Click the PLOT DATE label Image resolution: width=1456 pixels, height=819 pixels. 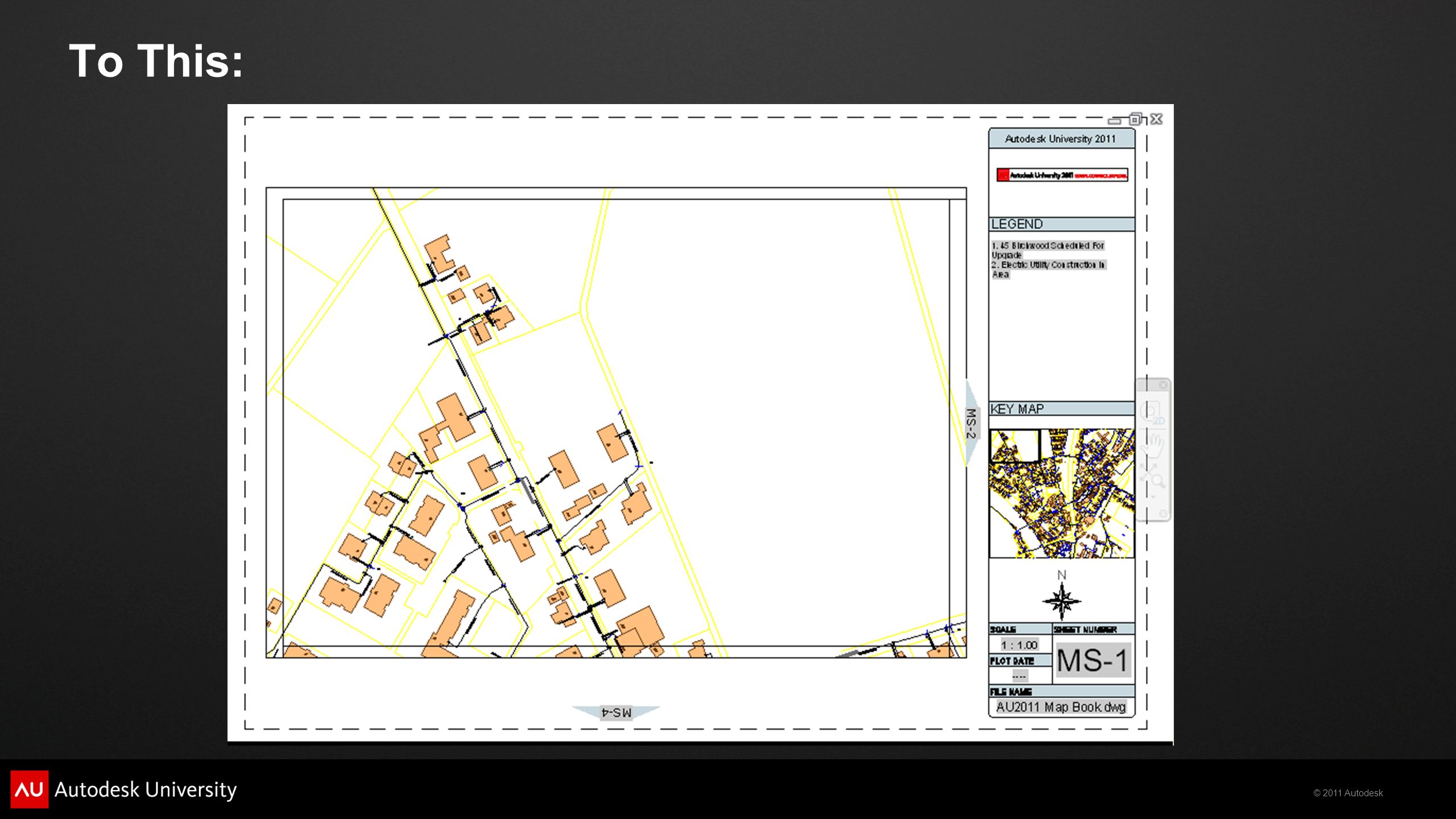1012,661
